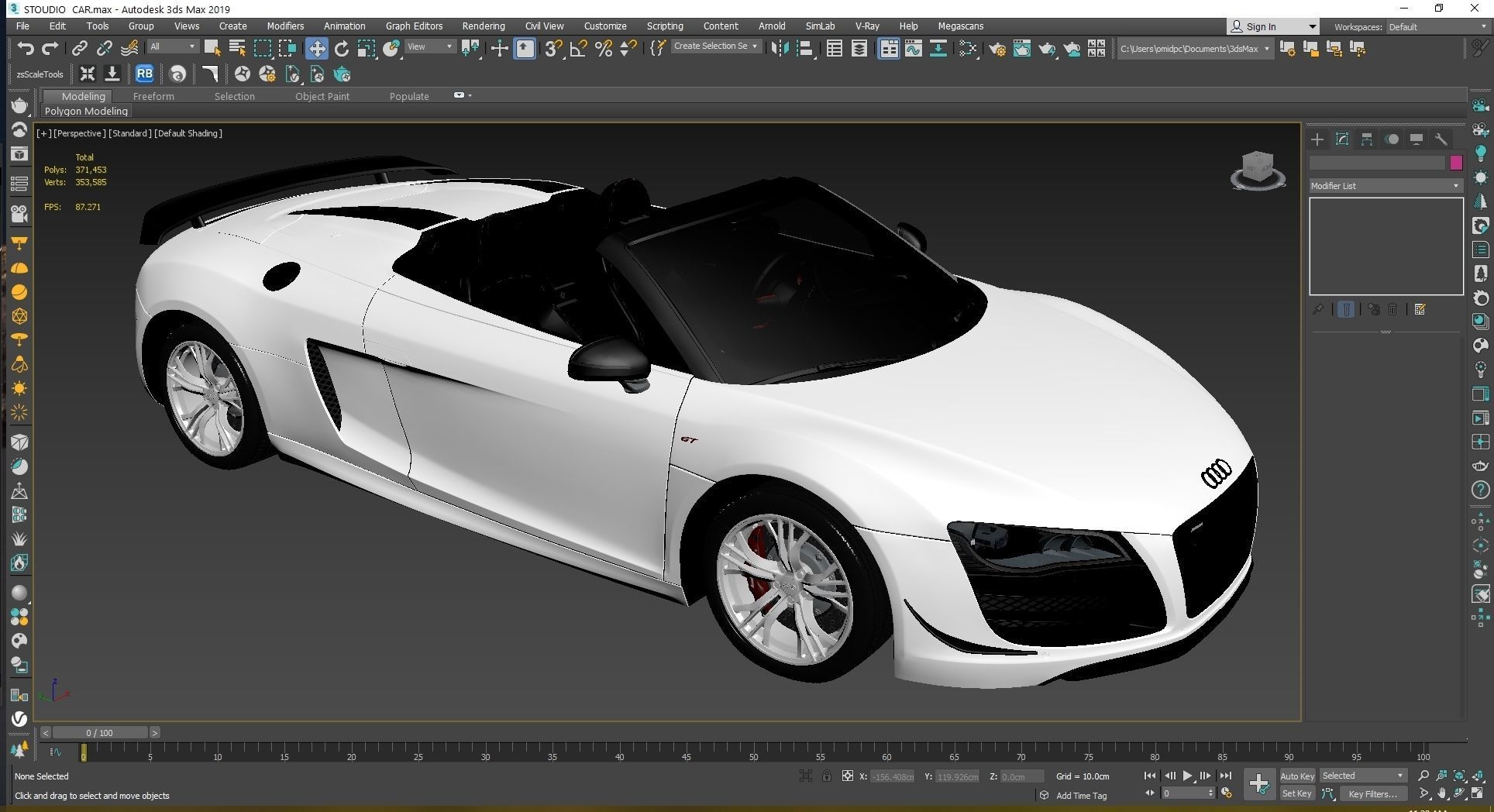Open the Workspaces Default dropdown
1494x812 pixels.
pyautogui.click(x=1437, y=26)
